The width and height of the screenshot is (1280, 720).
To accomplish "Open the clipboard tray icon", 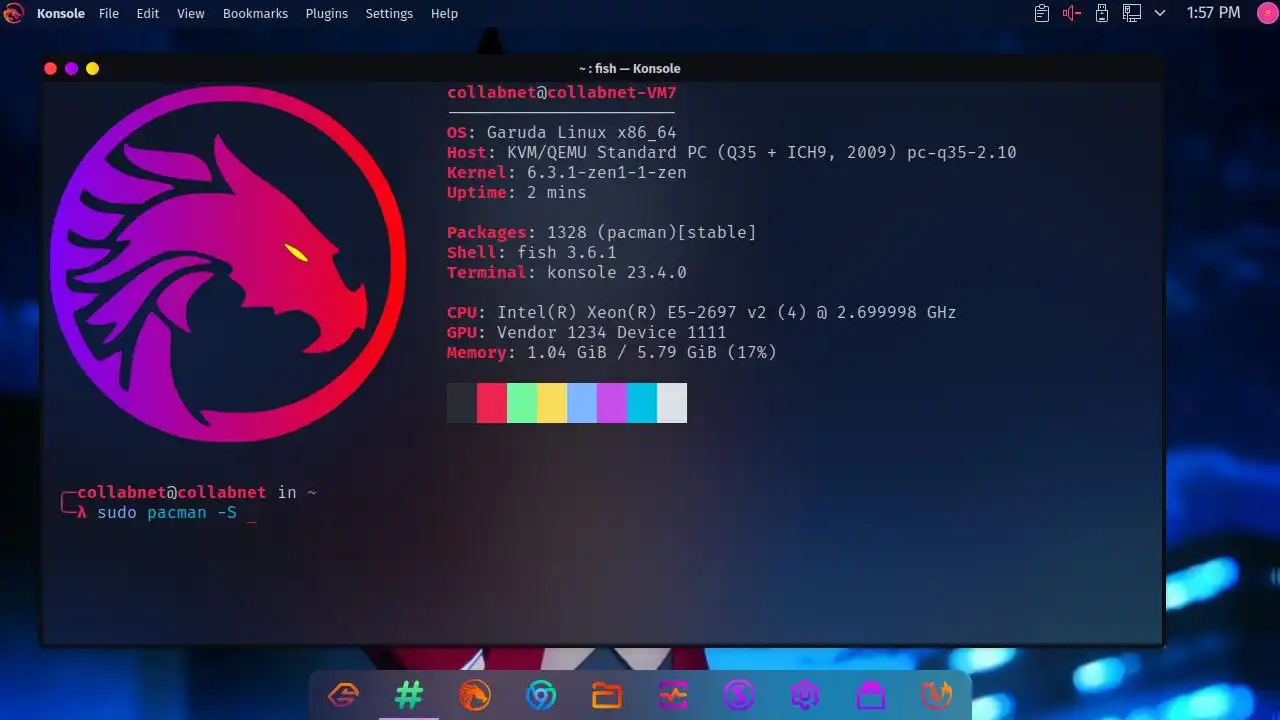I will [x=1042, y=13].
